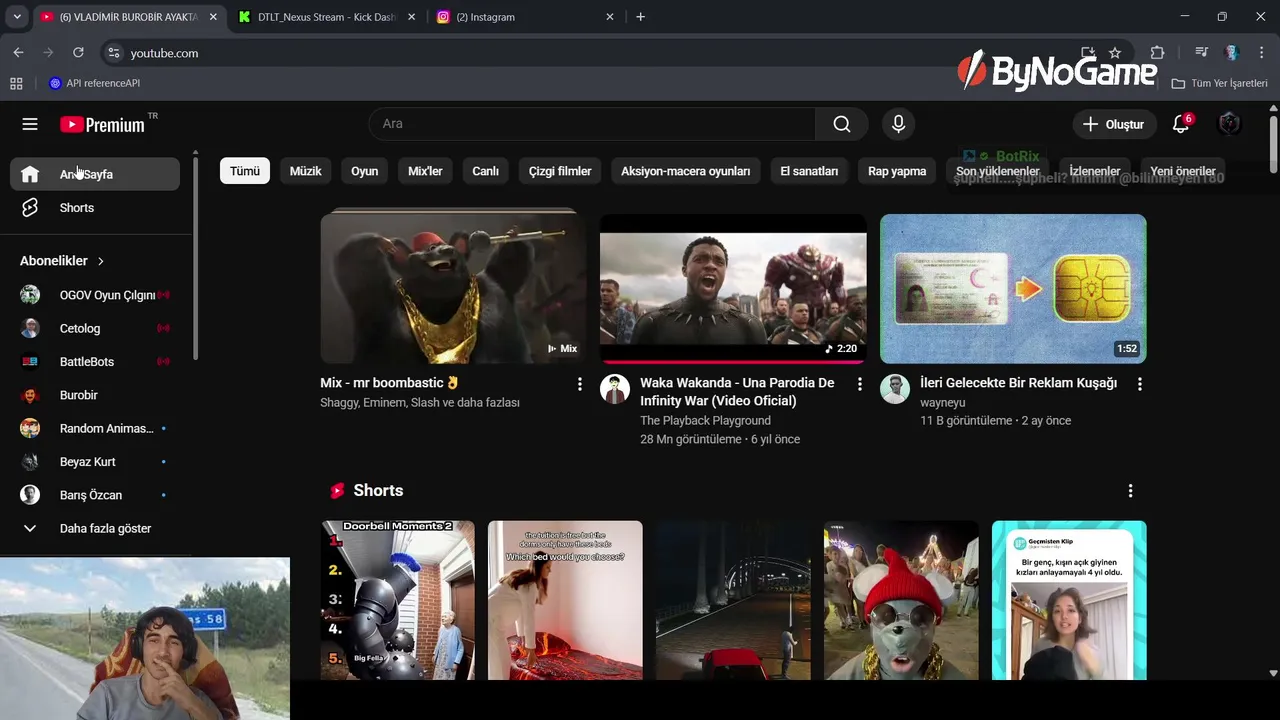Open the Geçmişten Klip short
1280x720 pixels.
point(1069,600)
